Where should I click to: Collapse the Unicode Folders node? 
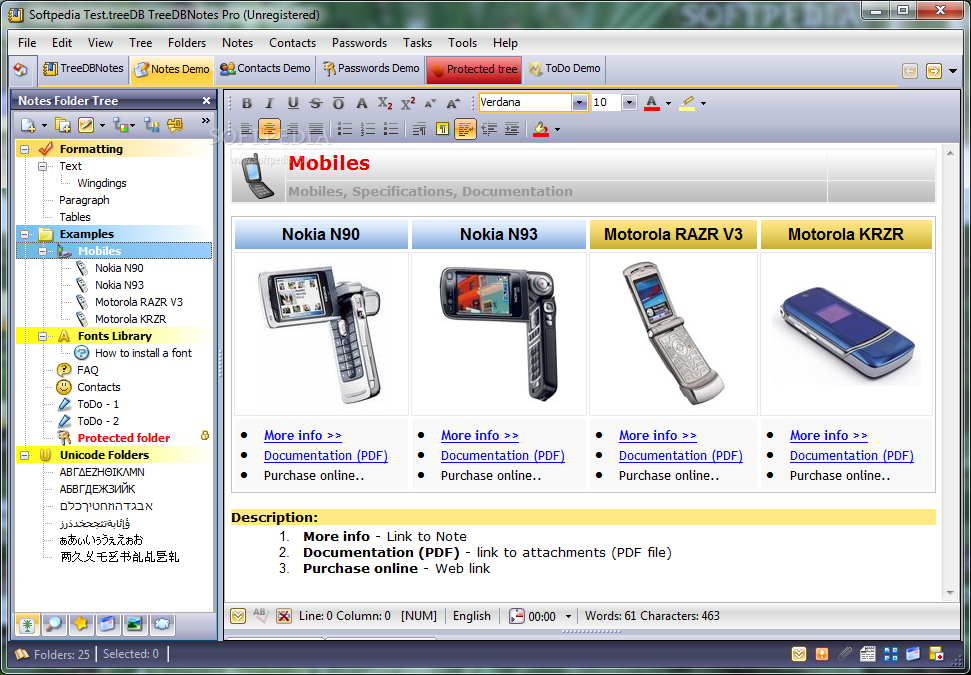(x=25, y=455)
